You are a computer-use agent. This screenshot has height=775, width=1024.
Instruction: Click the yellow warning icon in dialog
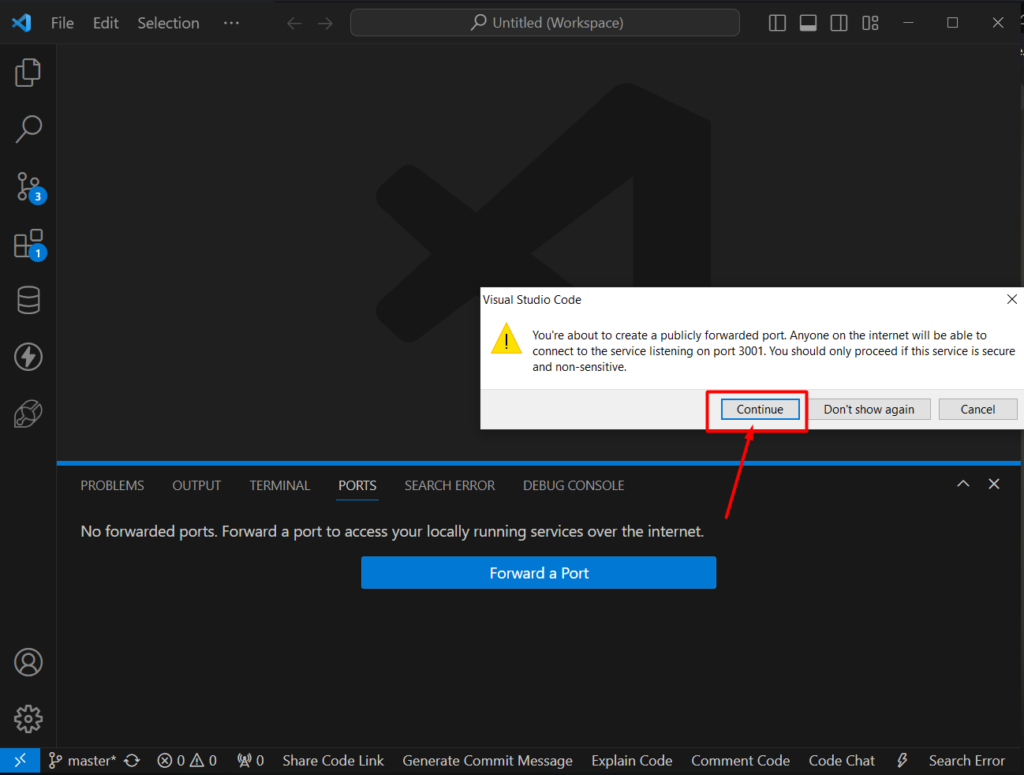click(x=506, y=338)
